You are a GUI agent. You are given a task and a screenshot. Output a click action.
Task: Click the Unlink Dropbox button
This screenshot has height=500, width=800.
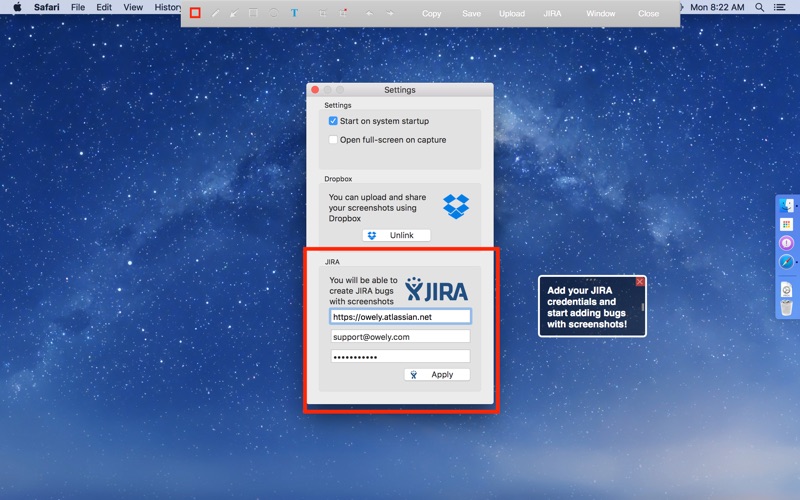click(x=396, y=236)
